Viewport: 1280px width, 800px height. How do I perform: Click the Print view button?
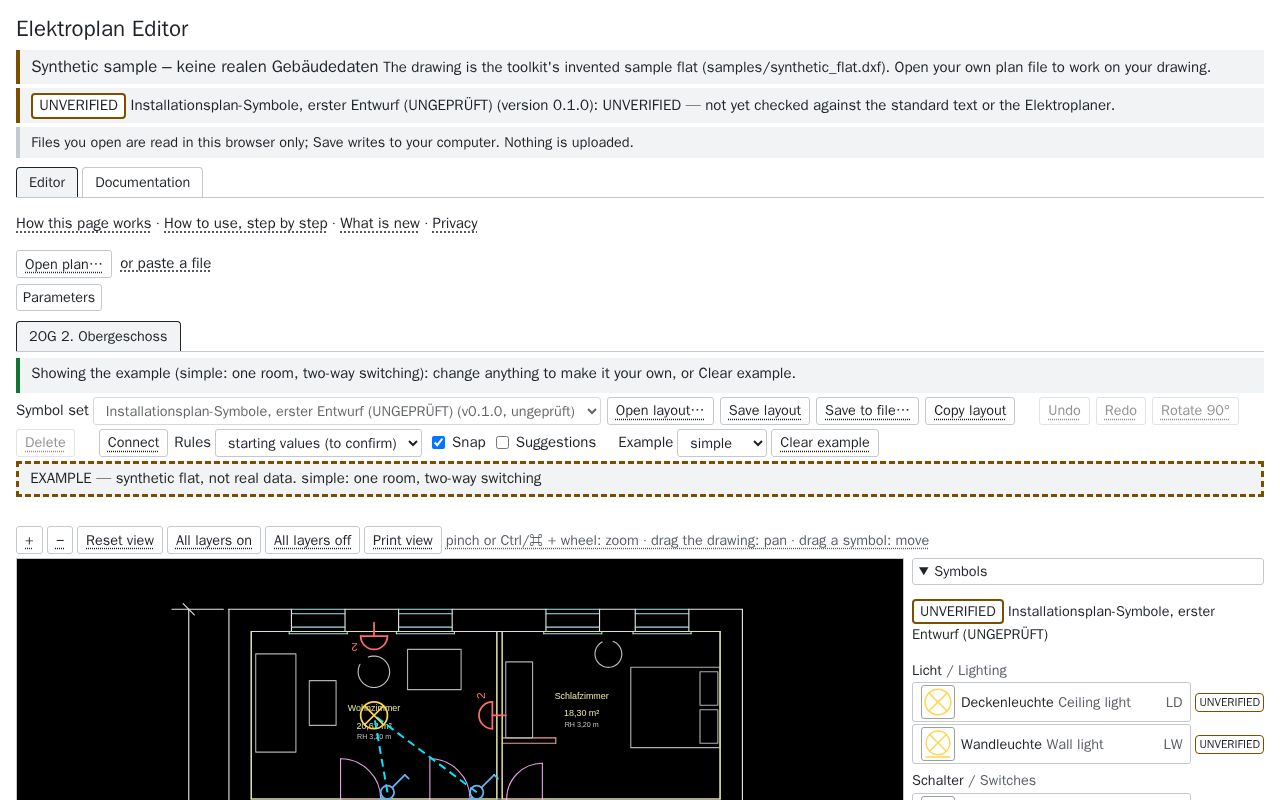click(403, 541)
